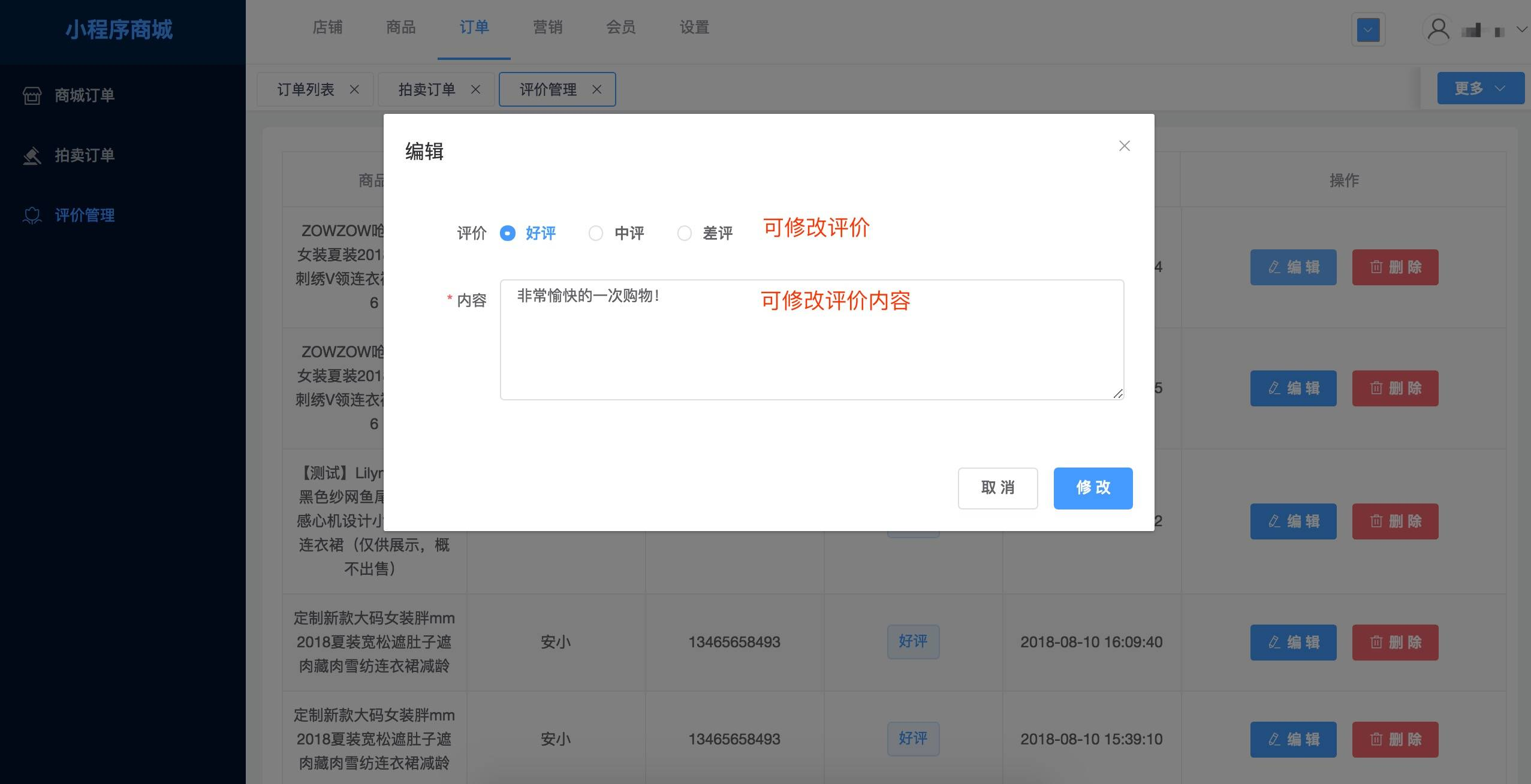Click the 取消 button in dialog
This screenshot has width=1531, height=784.
(997, 488)
